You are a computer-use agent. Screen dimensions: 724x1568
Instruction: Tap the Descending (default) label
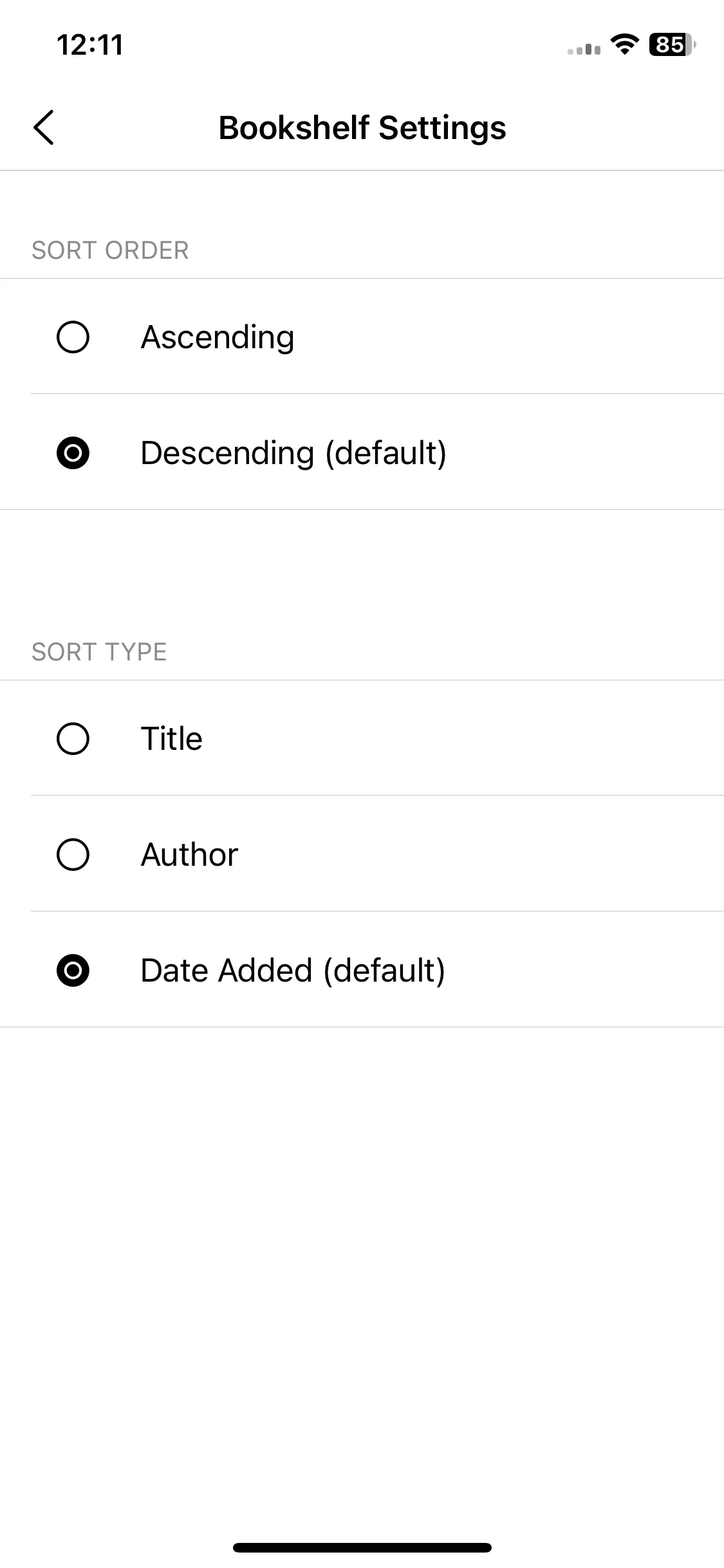(293, 453)
